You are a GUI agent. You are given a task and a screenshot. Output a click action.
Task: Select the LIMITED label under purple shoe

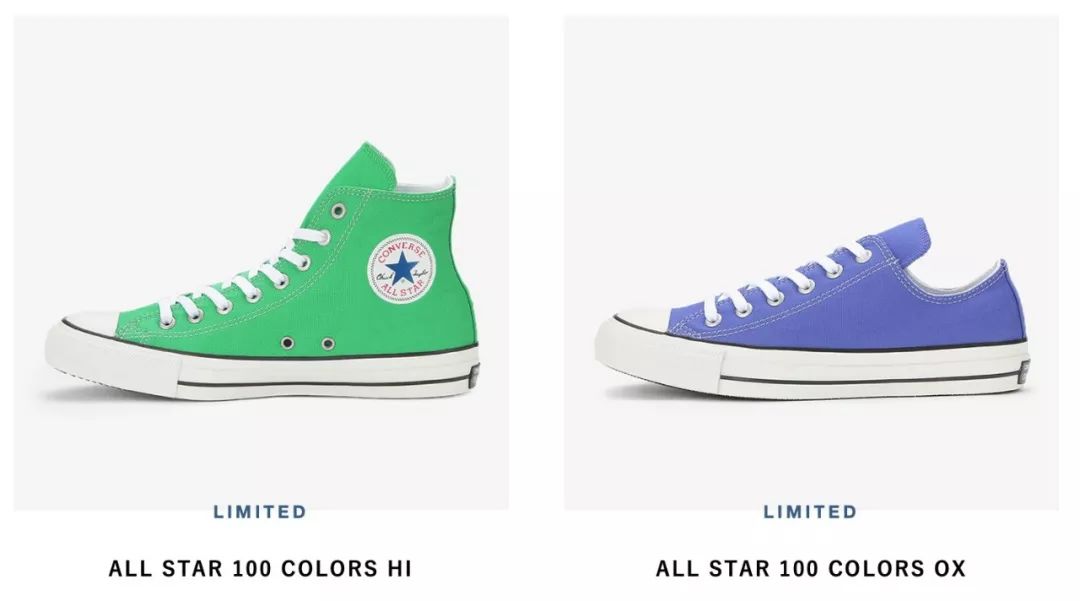tap(811, 512)
